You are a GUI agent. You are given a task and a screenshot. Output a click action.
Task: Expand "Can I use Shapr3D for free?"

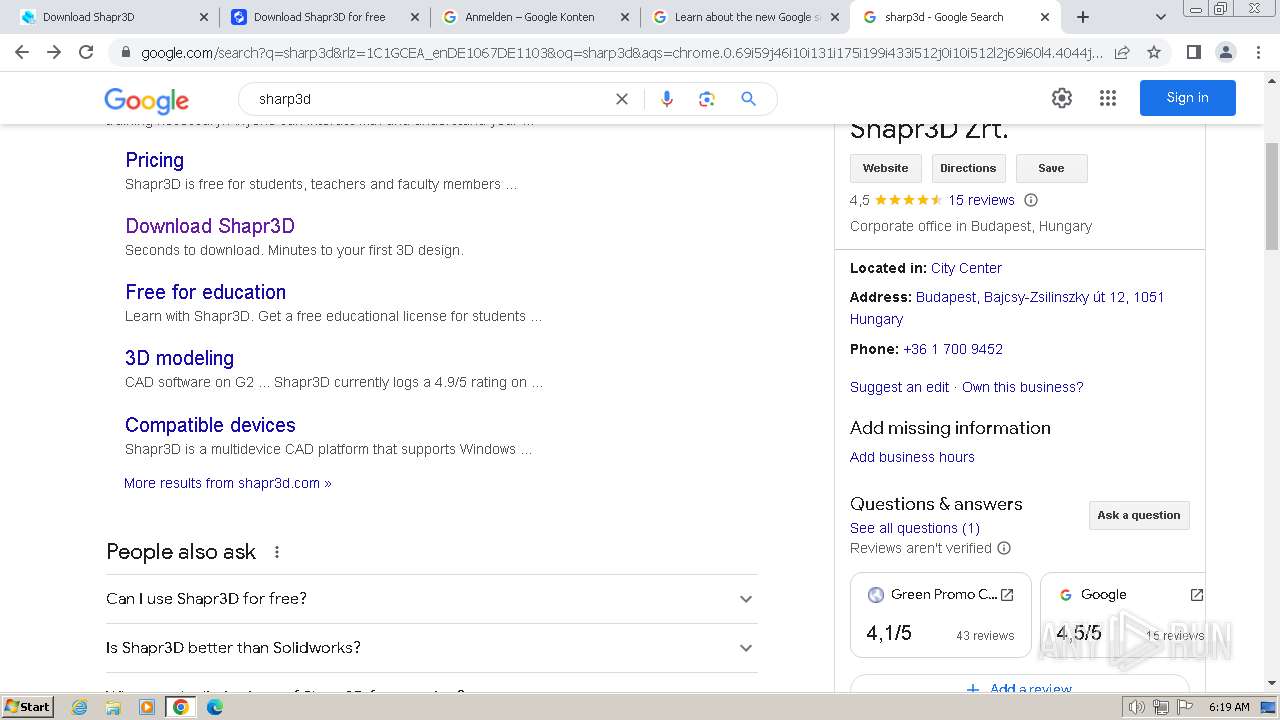(431, 599)
